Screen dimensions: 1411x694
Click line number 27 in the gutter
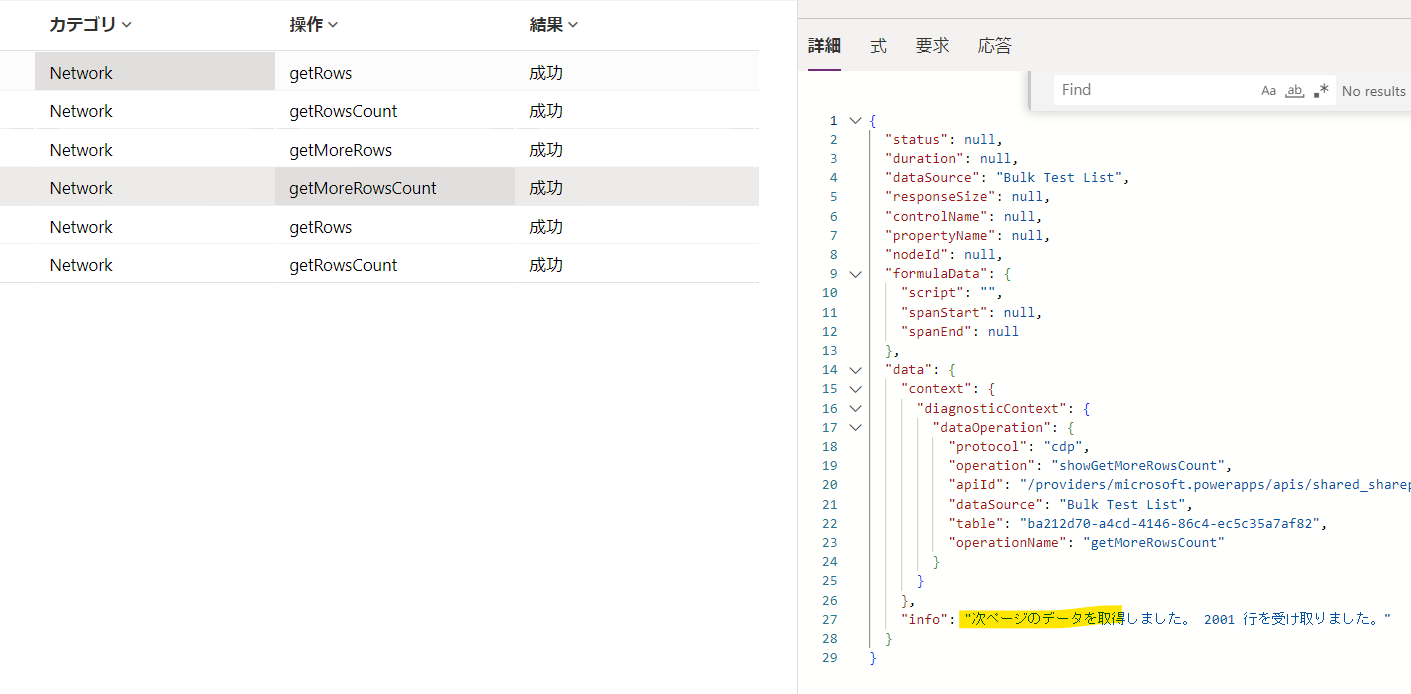click(829, 620)
